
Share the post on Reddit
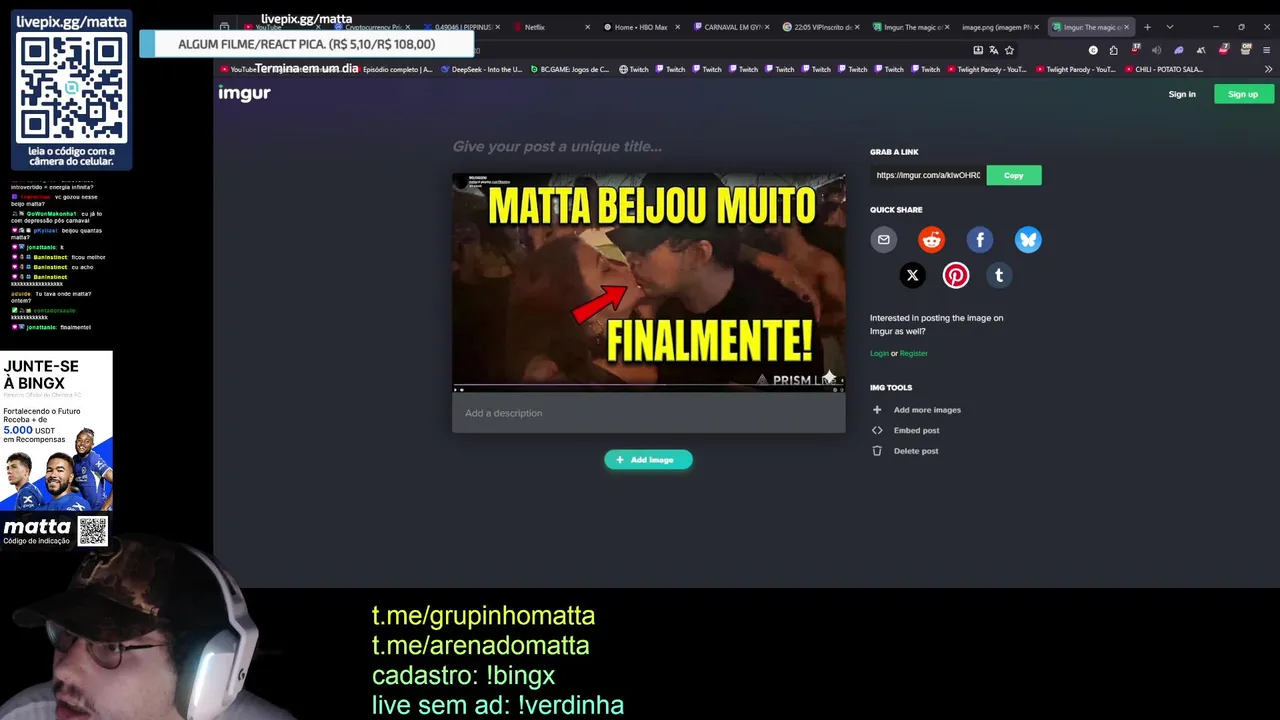tap(931, 239)
